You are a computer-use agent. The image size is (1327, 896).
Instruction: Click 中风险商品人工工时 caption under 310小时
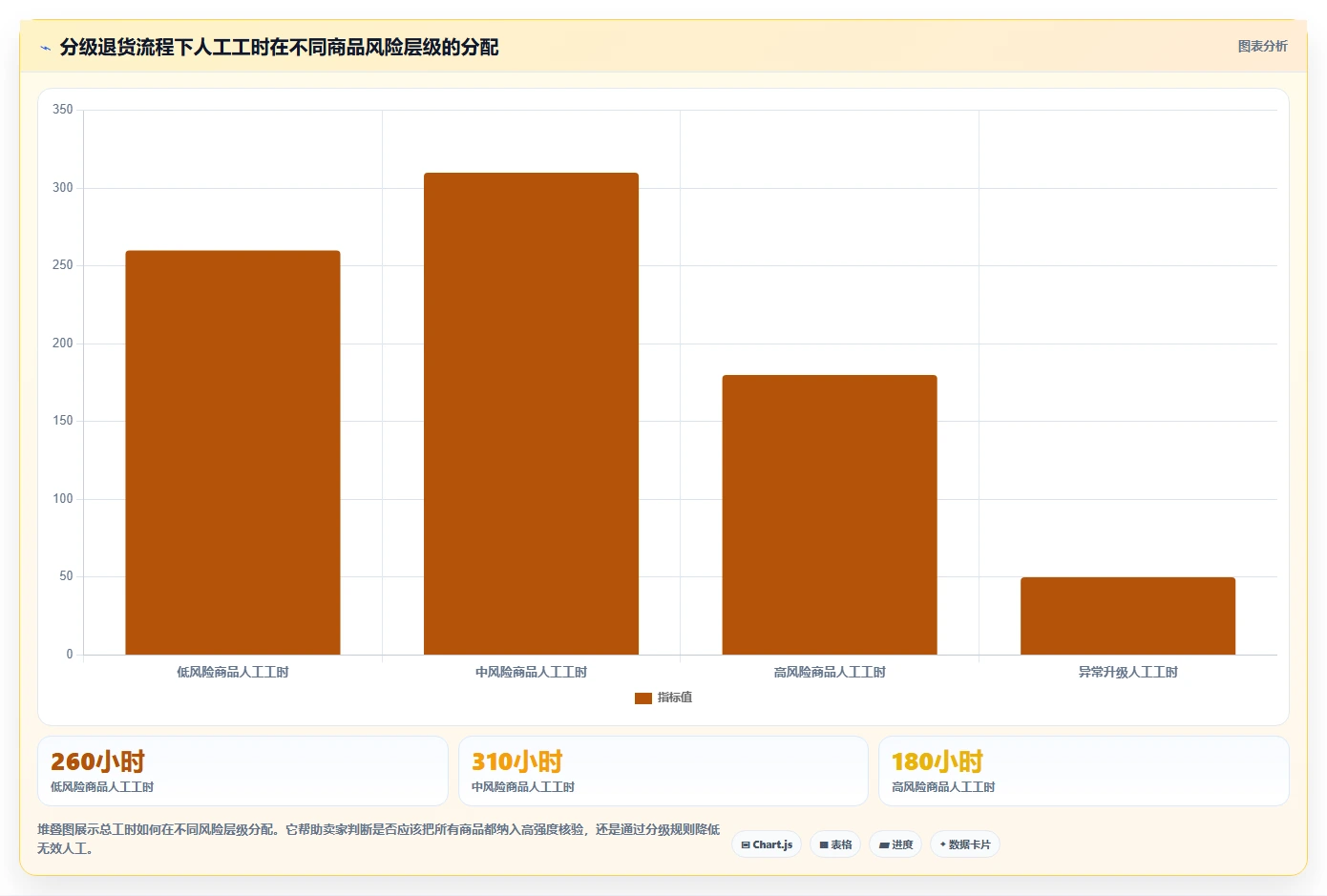point(523,787)
